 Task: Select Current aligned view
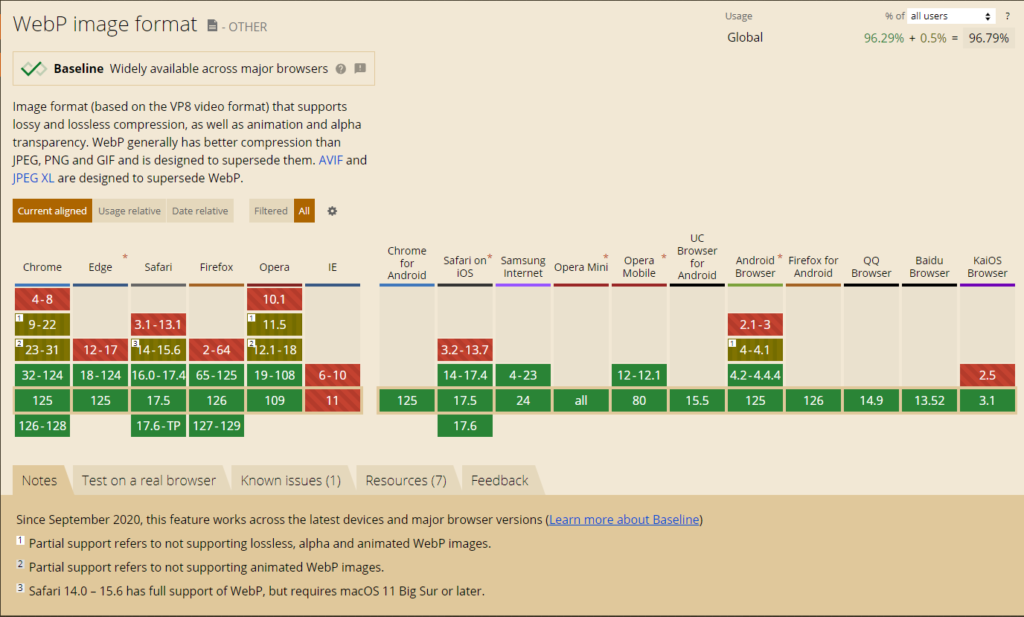52,211
